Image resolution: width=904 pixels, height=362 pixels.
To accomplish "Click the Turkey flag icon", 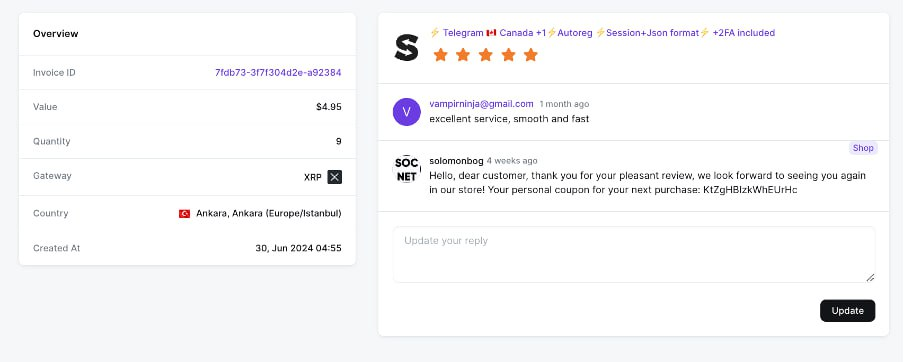I will point(184,214).
